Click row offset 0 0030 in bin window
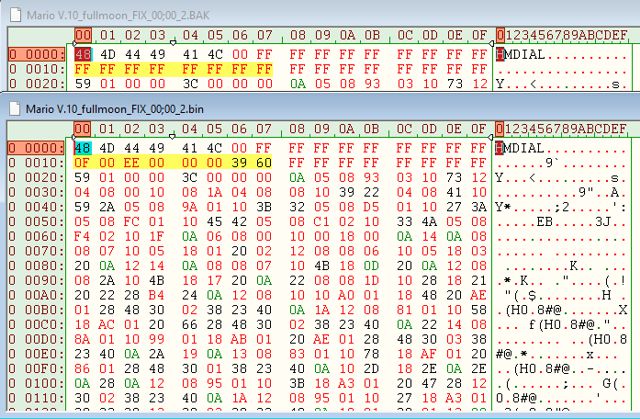Image resolution: width=640 pixels, height=419 pixels. click(36, 192)
